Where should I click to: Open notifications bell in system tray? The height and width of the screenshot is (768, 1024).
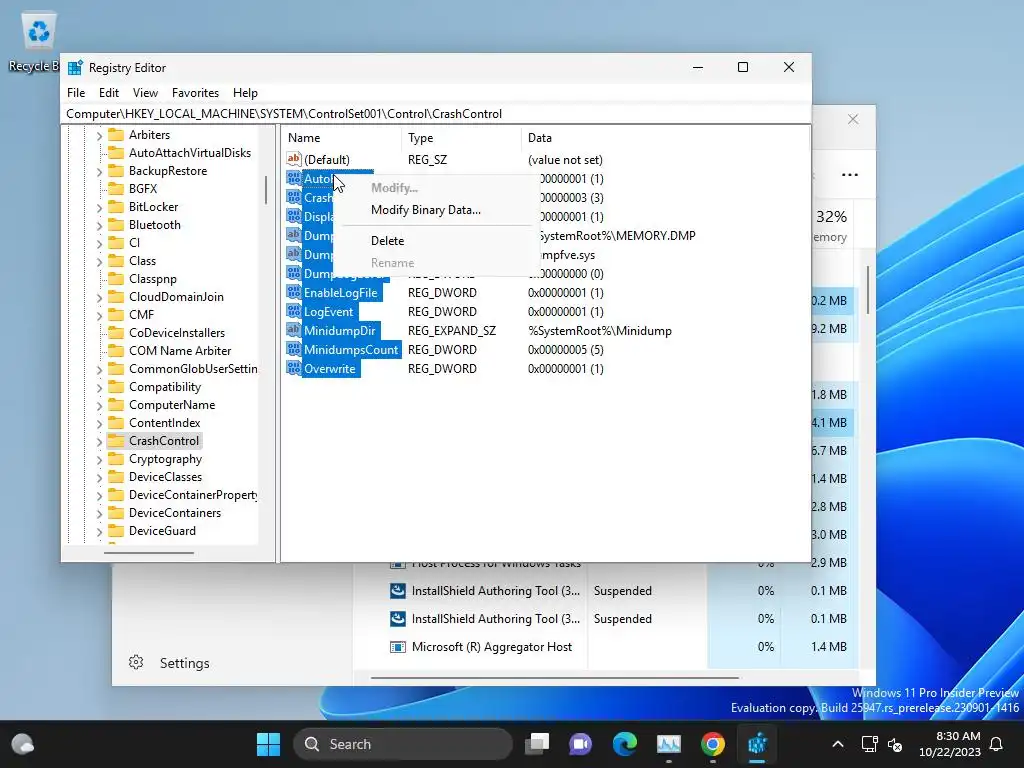(x=997, y=744)
